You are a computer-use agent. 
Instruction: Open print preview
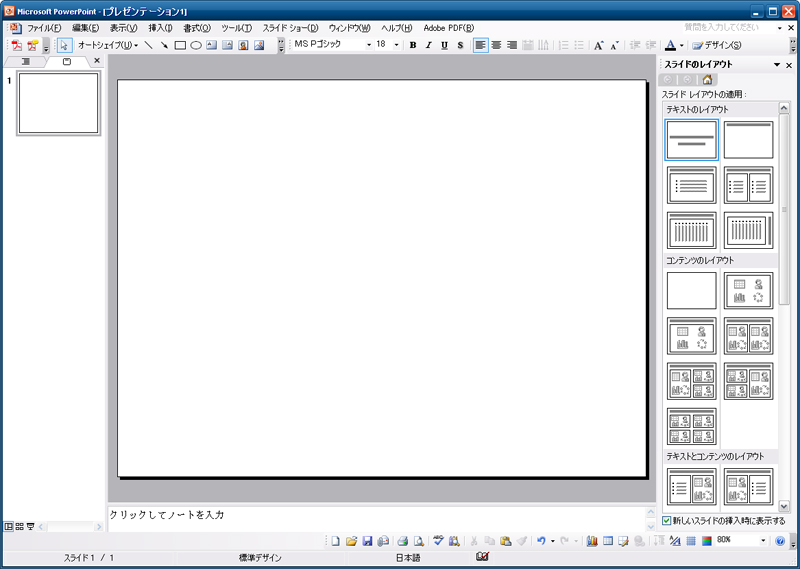(x=418, y=541)
